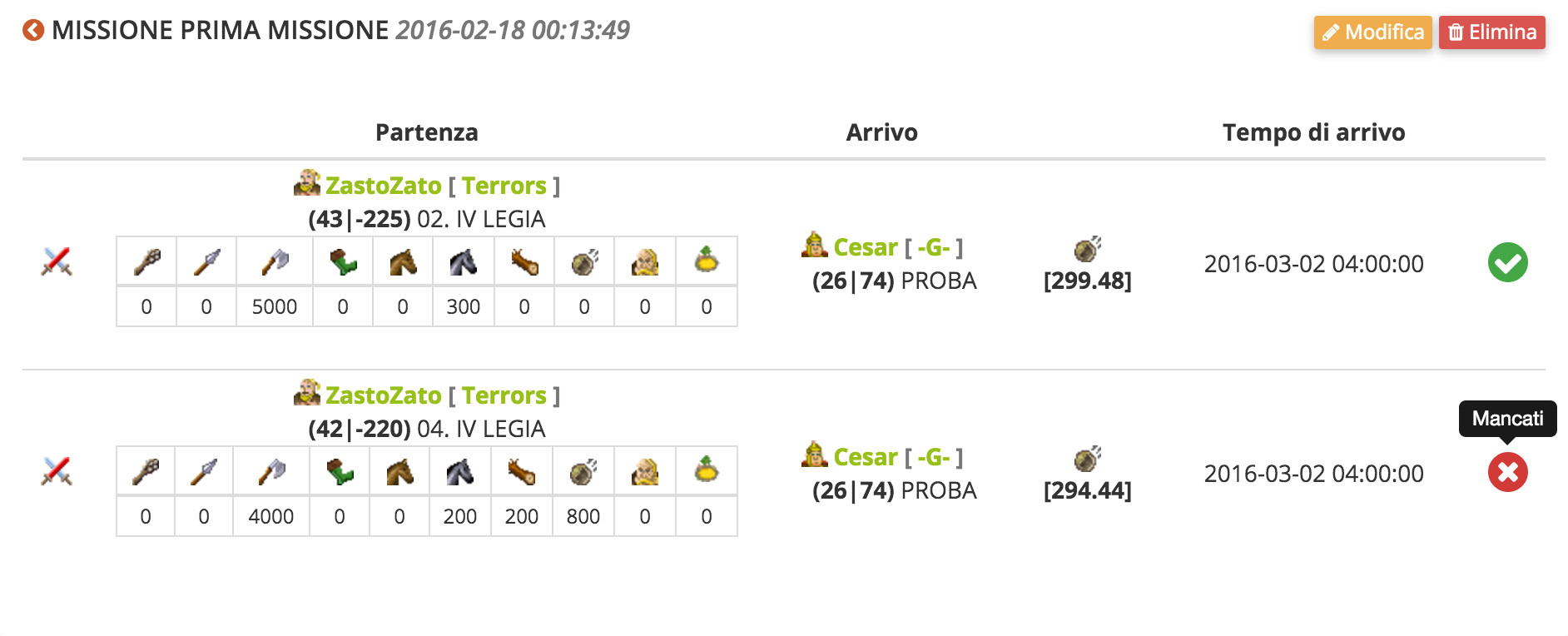Viewport: 1568px width, 636px height.
Task: Click the catapult unit icon in second row table
Action: pyautogui.click(x=583, y=472)
